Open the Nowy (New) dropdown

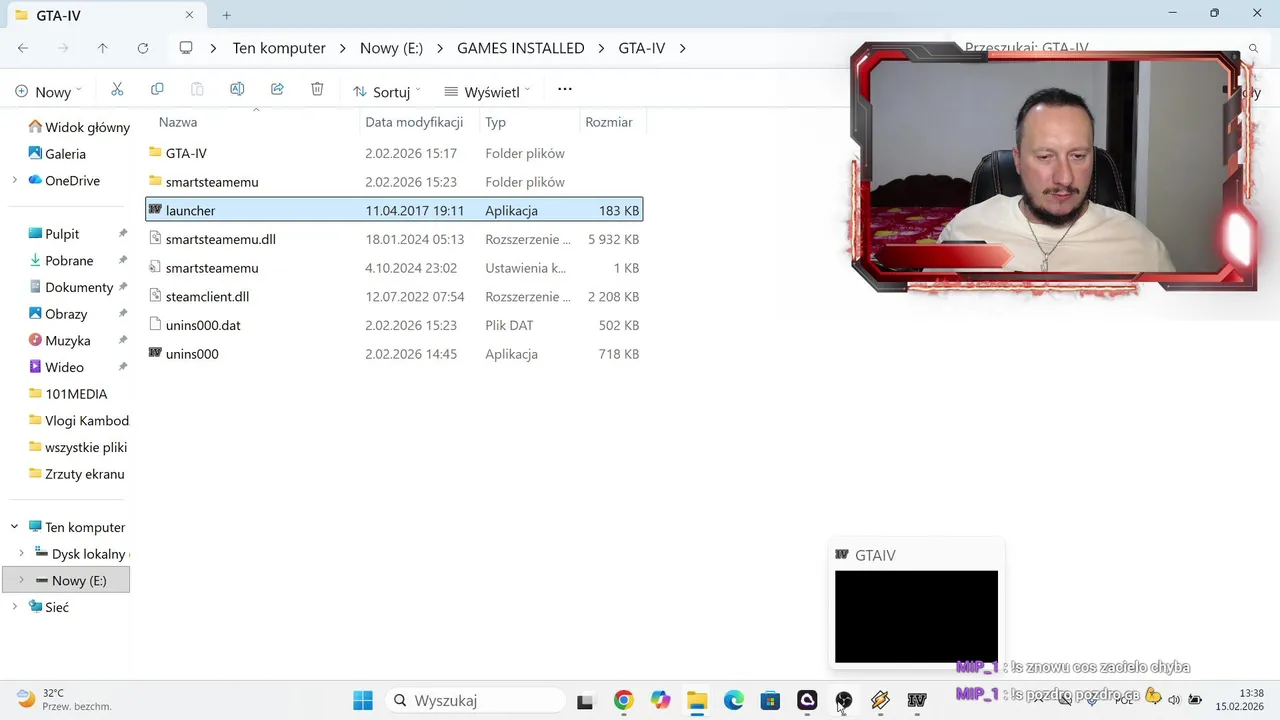[49, 91]
